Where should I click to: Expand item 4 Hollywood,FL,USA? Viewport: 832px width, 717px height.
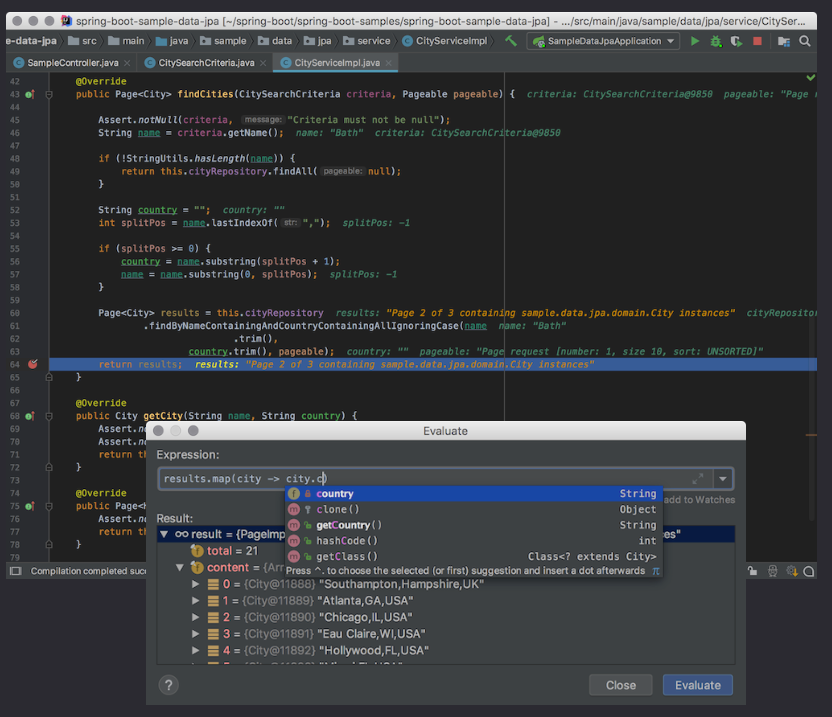[196, 650]
